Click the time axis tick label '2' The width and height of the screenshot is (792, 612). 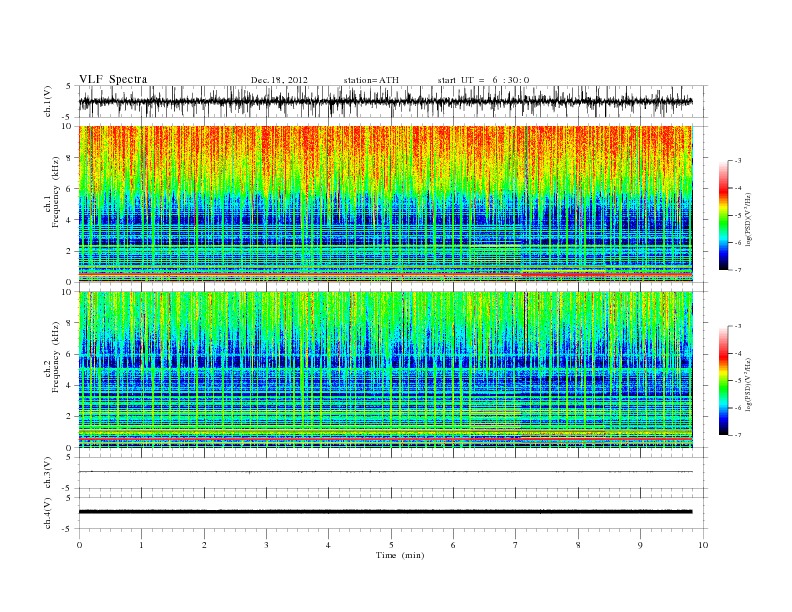[x=204, y=545]
